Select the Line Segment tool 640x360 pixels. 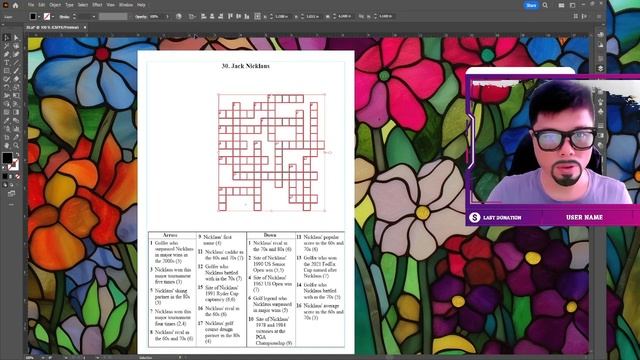coord(16,62)
